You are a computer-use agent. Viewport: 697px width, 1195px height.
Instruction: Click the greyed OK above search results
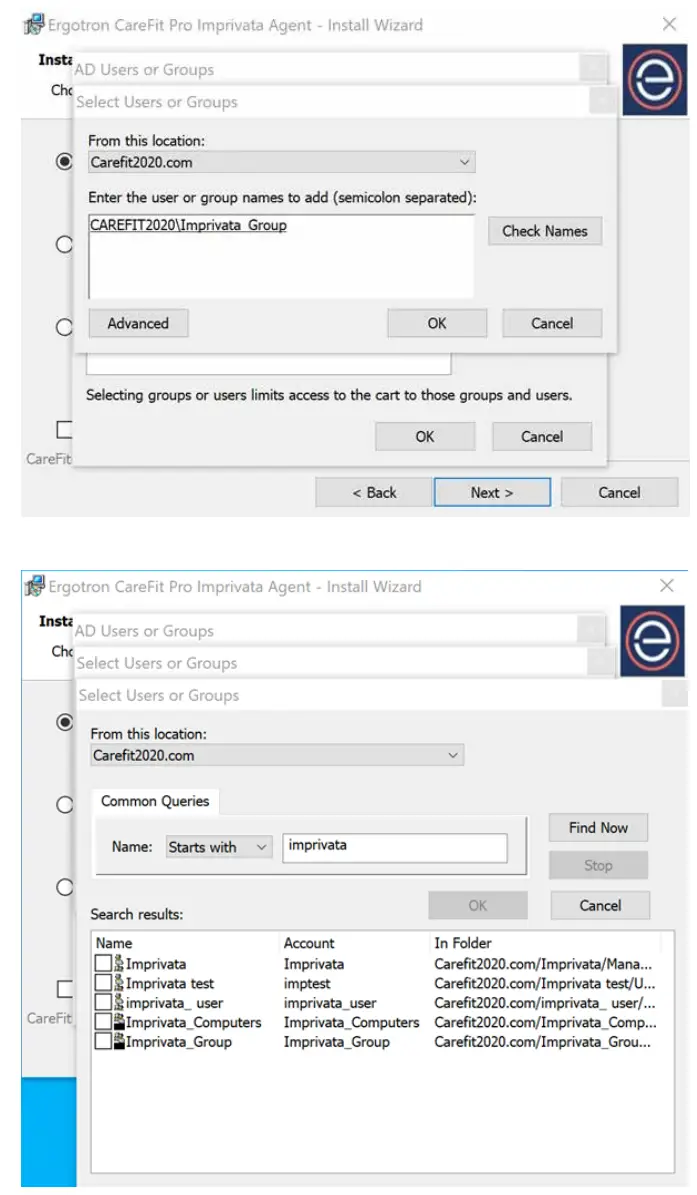[x=478, y=905]
